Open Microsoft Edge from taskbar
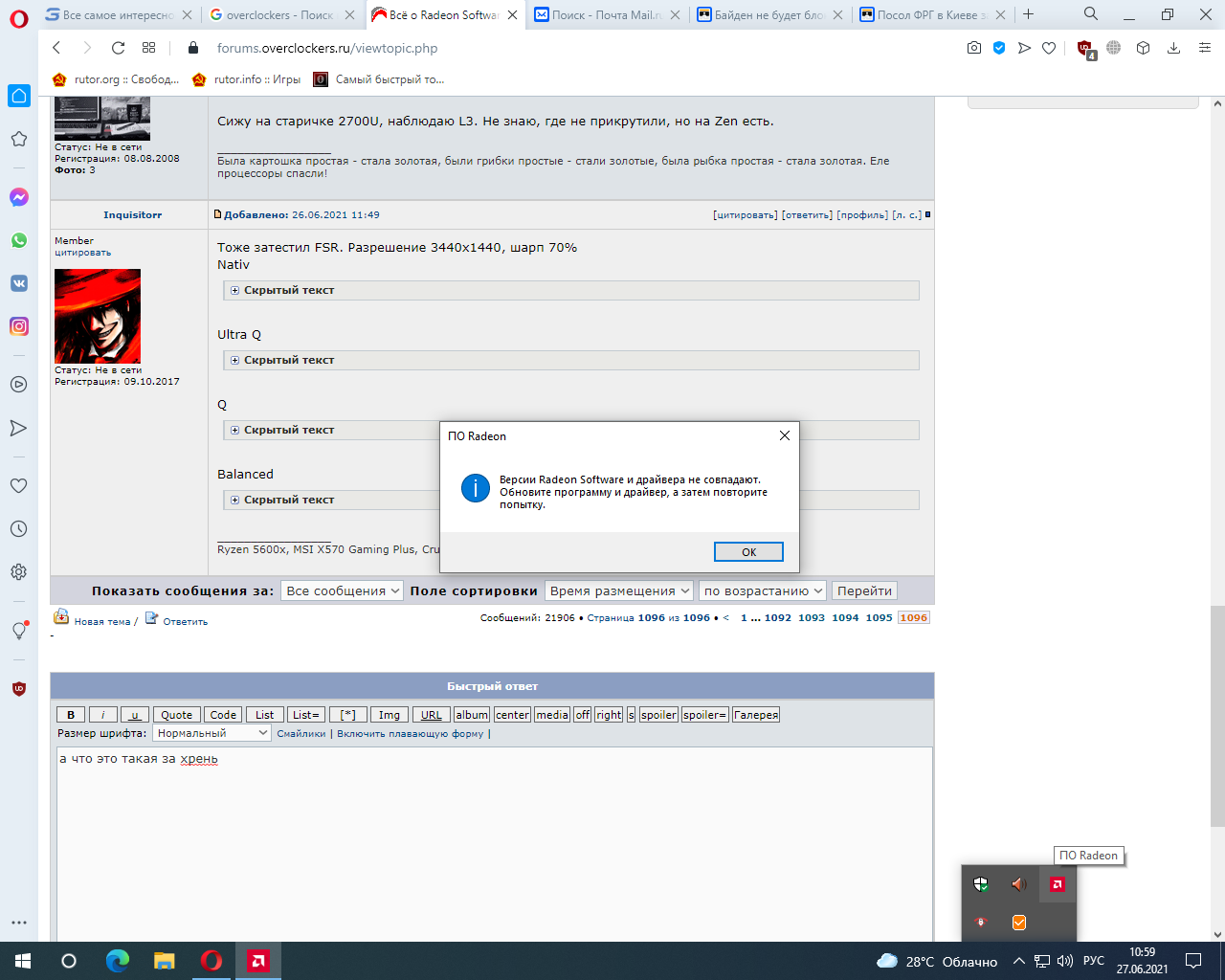Viewport: 1225px width, 980px height. (118, 961)
